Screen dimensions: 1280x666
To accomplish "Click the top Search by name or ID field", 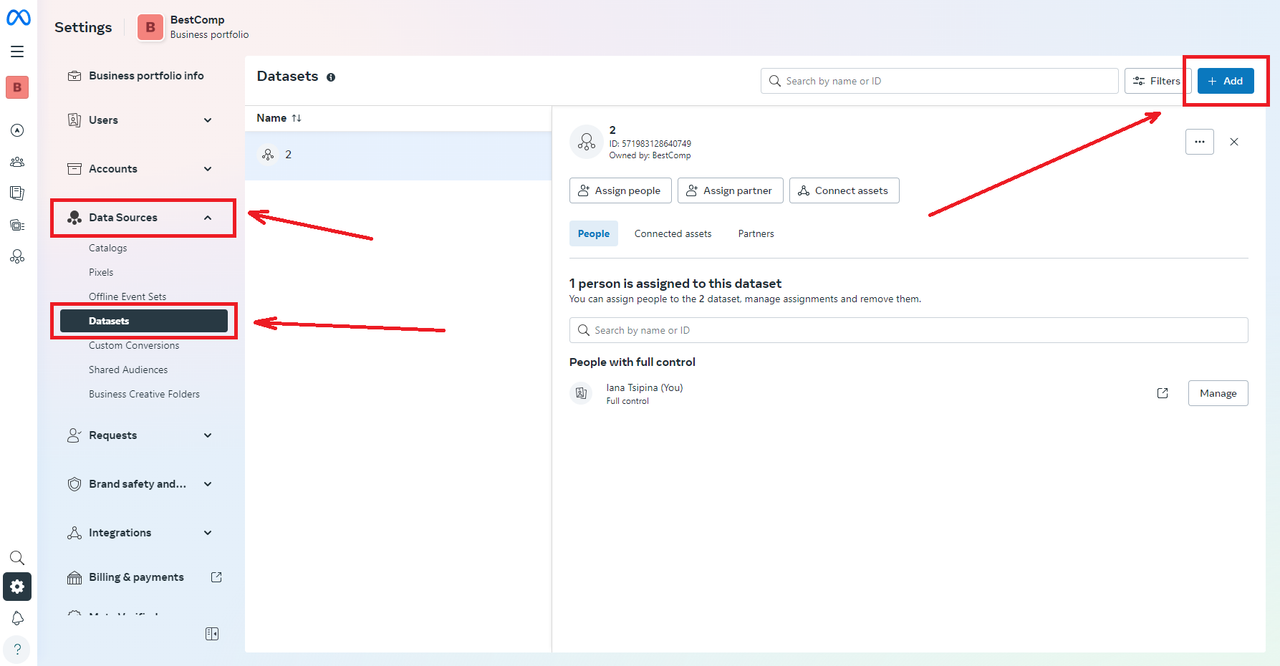I will click(x=939, y=81).
